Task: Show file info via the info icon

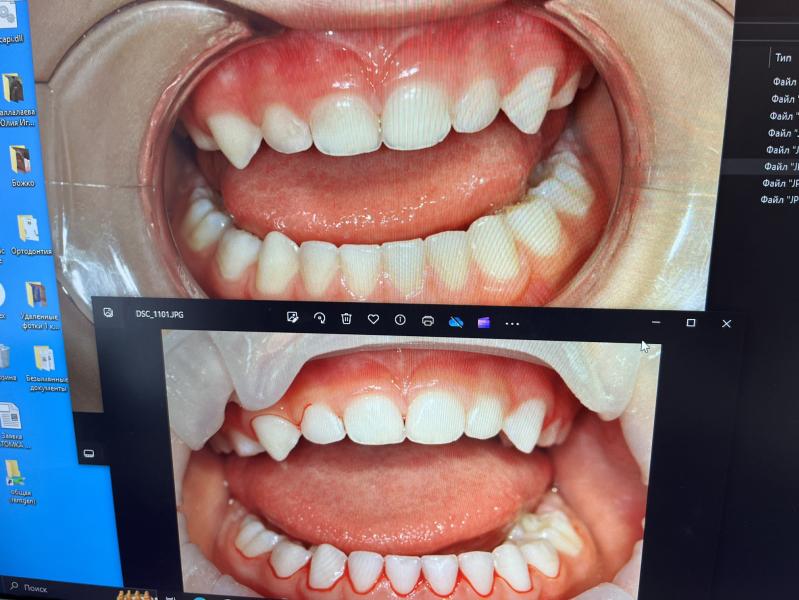Action: 400,320
